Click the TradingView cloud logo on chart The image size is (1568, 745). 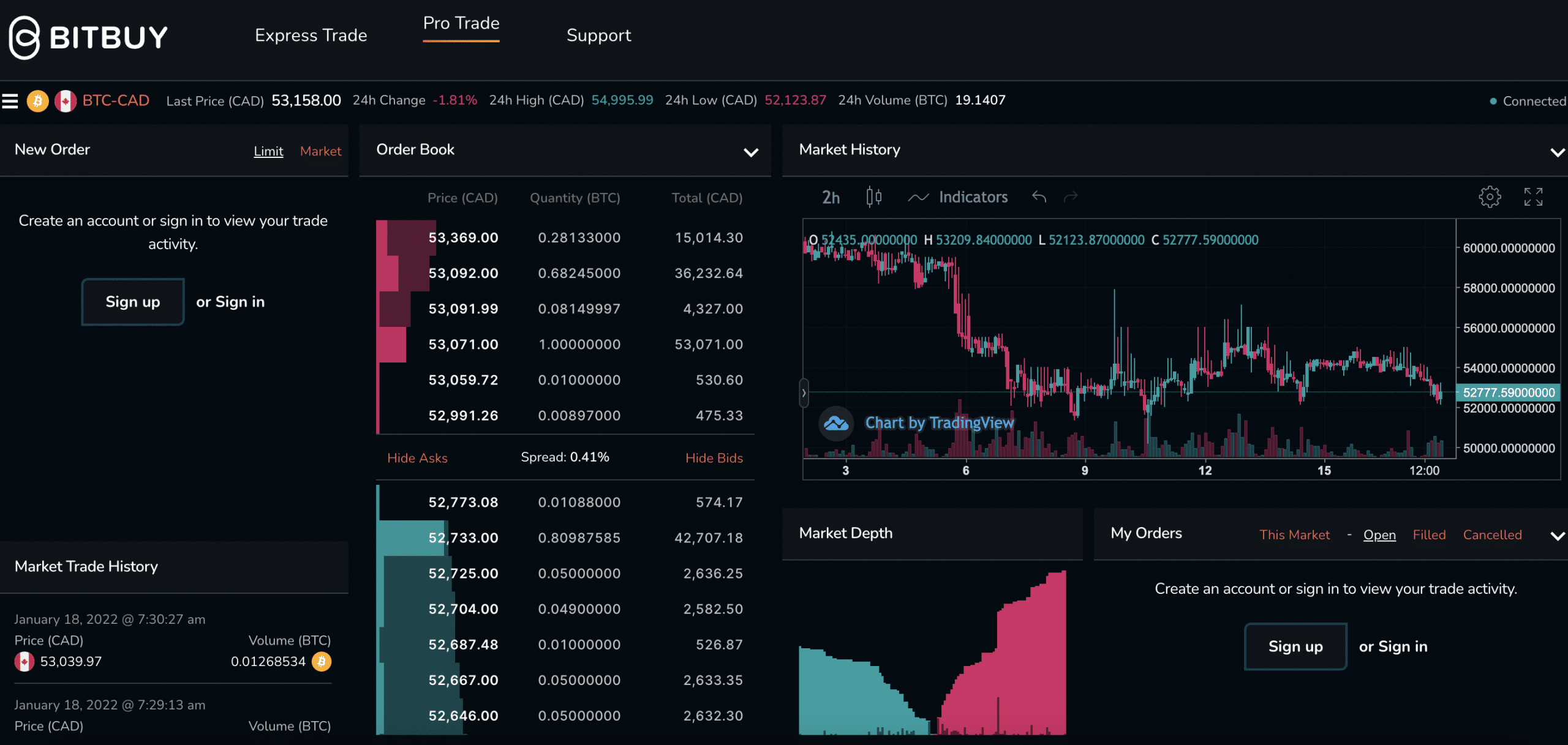tap(836, 423)
